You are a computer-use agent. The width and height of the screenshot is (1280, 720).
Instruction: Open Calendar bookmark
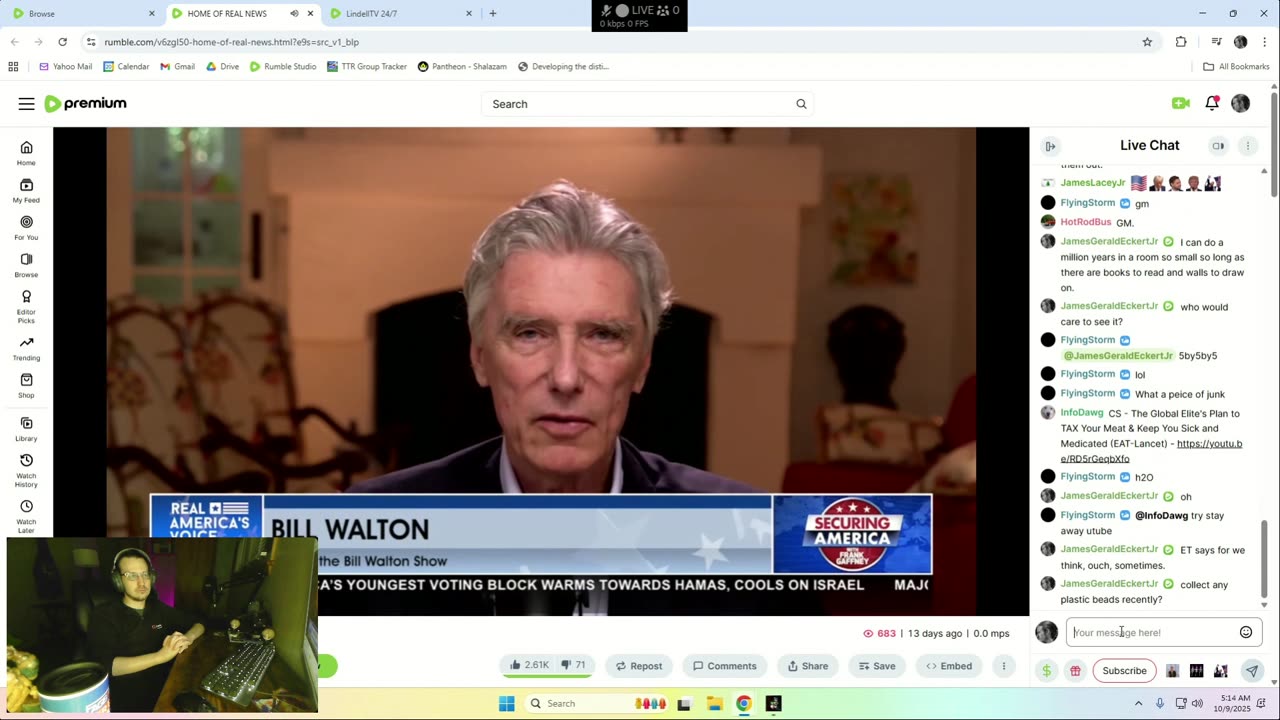(x=126, y=67)
